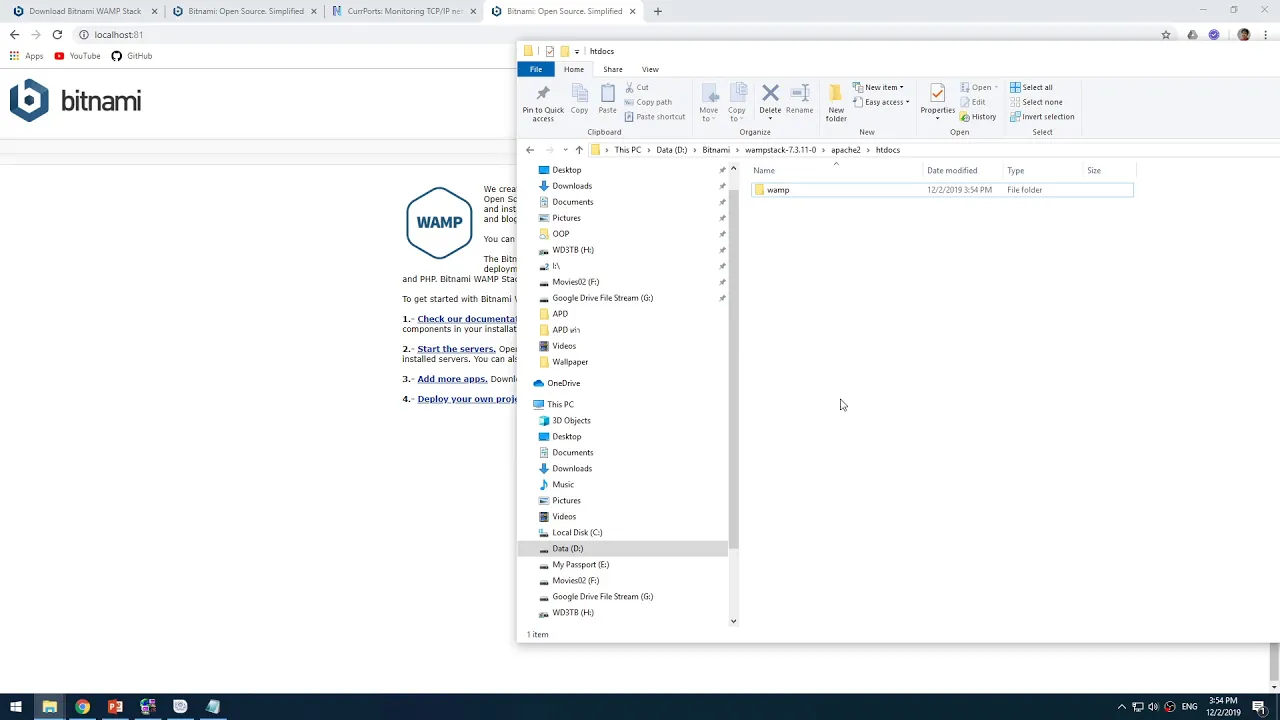
Task: Go back in File Explorer navigation
Action: (x=530, y=150)
